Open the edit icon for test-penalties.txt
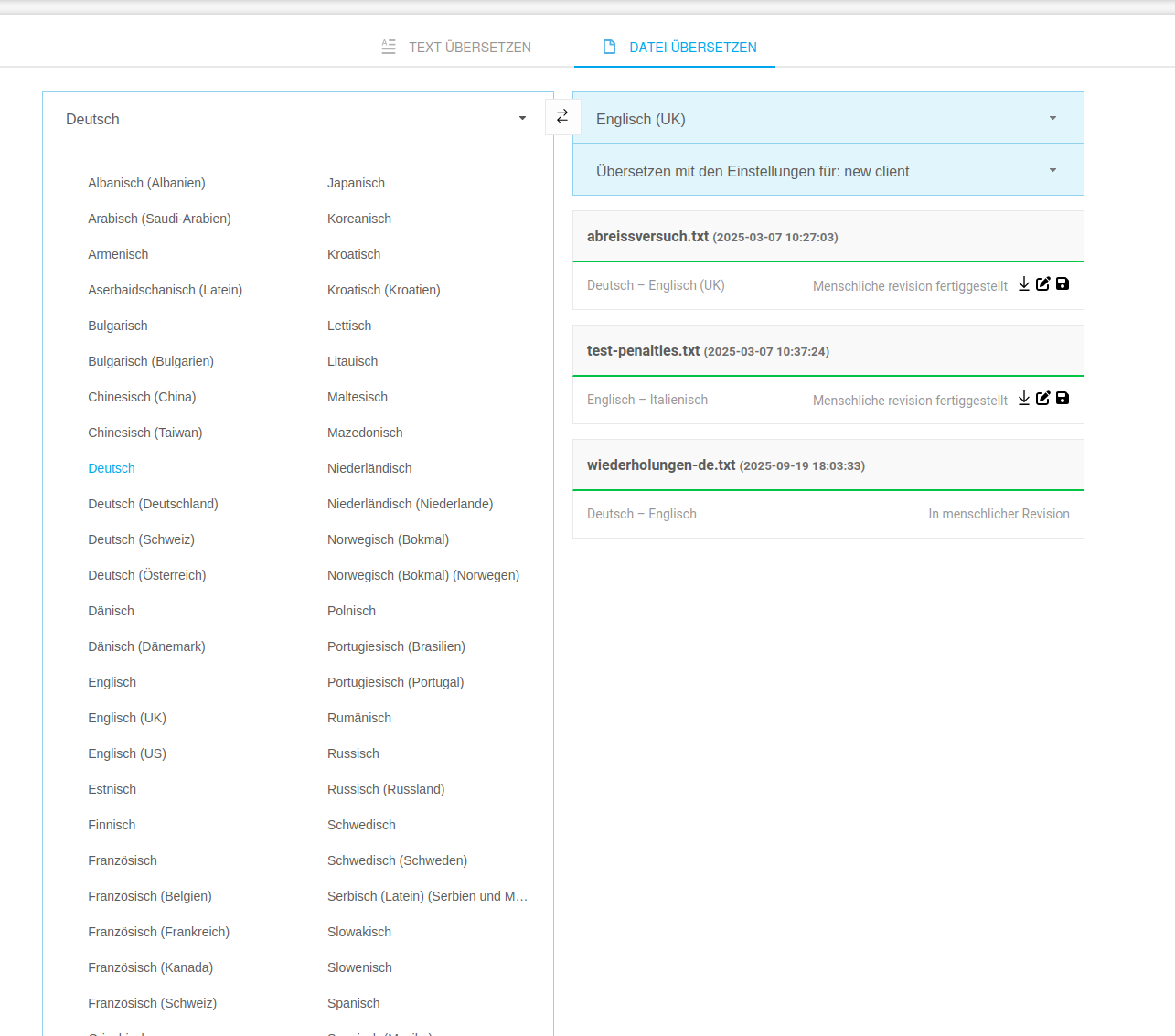This screenshot has height=1036, width=1175. (x=1042, y=399)
